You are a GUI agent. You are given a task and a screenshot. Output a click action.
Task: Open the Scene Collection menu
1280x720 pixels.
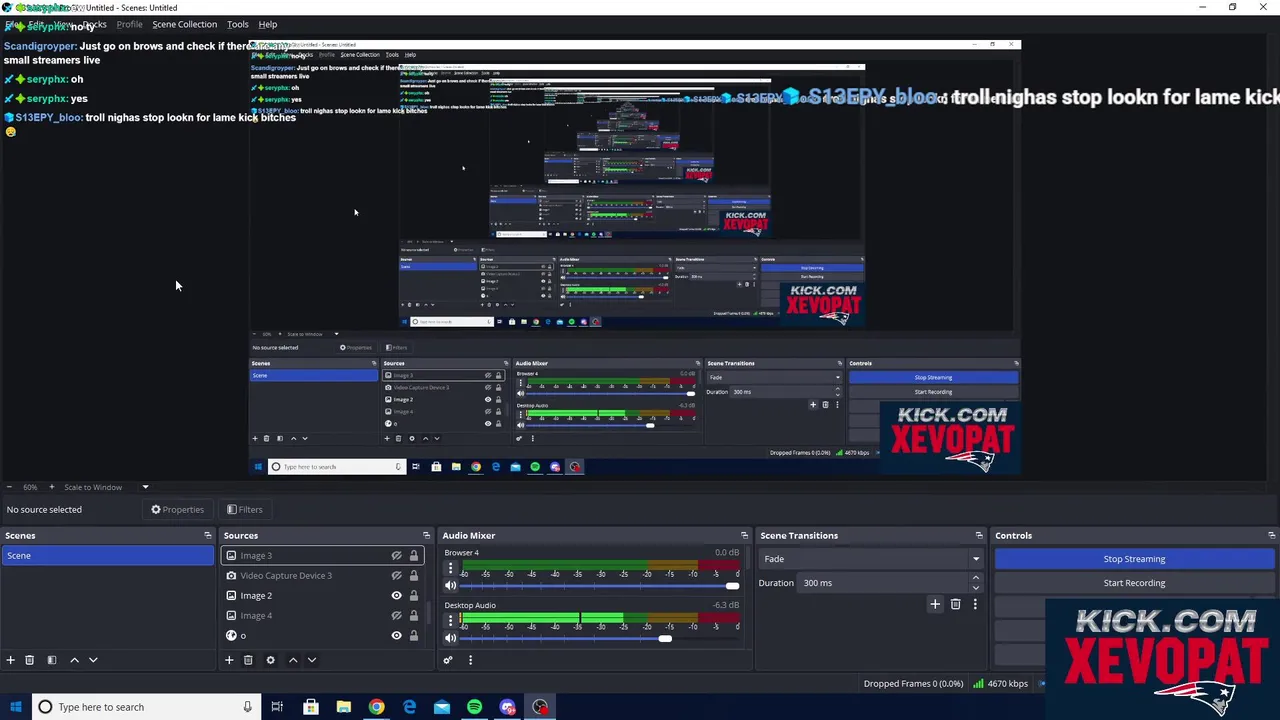(184, 24)
